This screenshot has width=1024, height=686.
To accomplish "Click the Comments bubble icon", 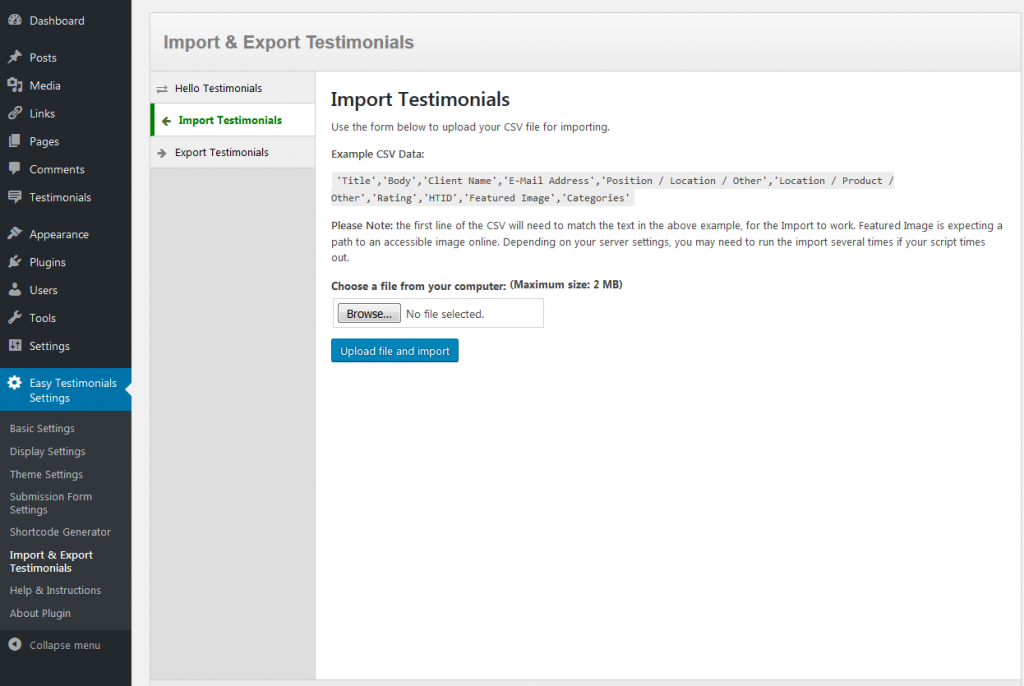I will pos(15,169).
